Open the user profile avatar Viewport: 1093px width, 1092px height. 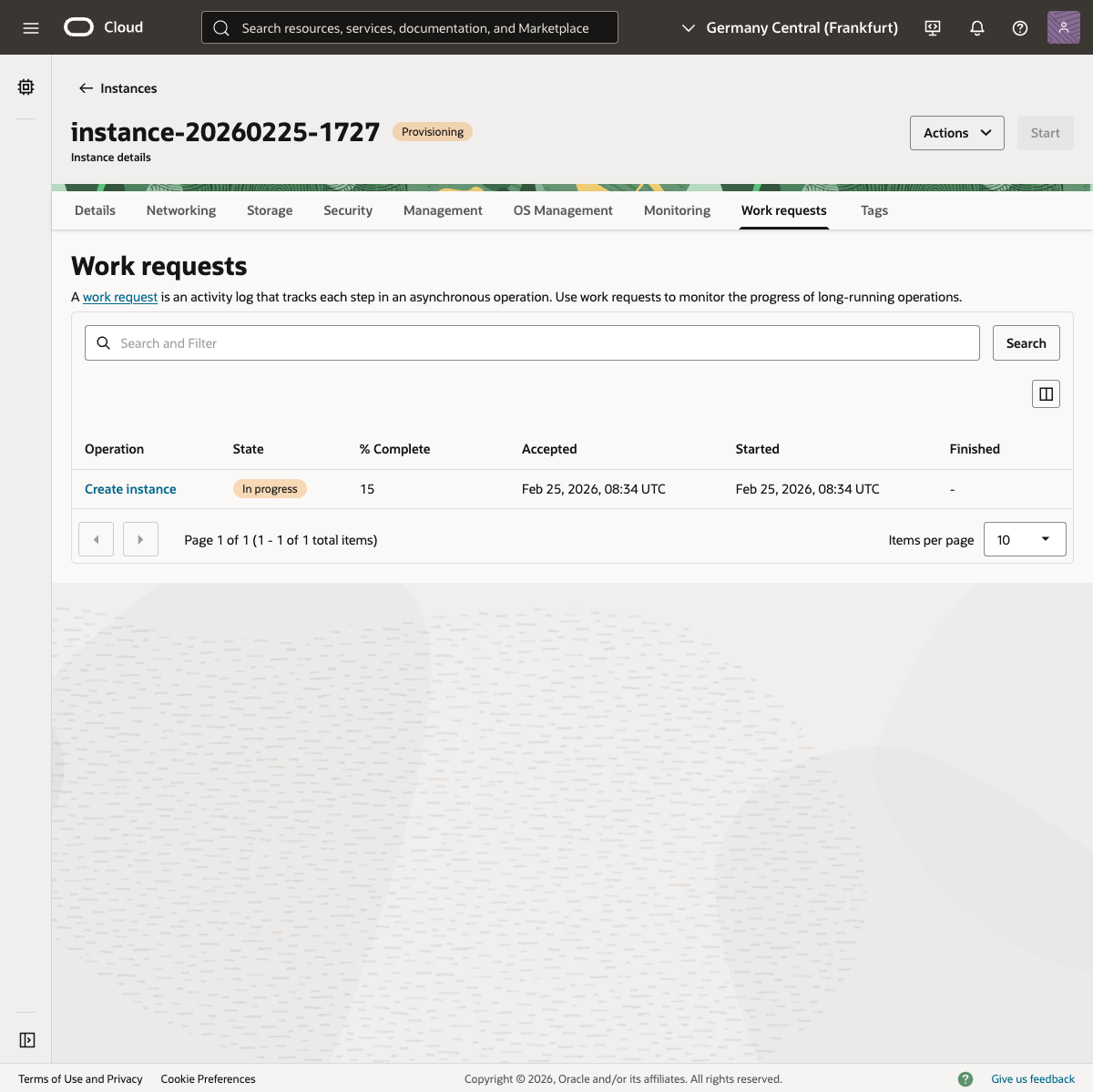(1063, 27)
